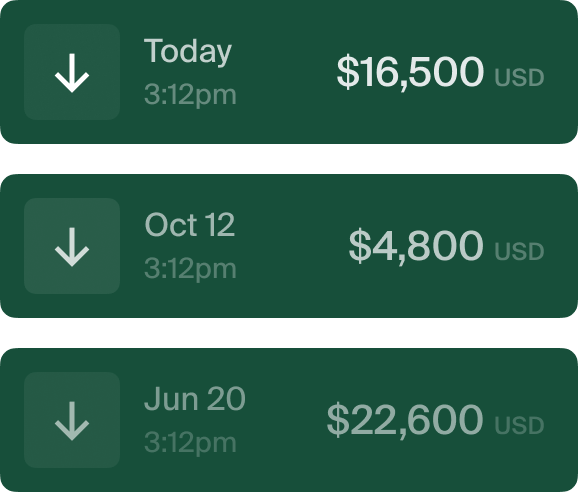Select the $4,800 amount

(x=416, y=245)
